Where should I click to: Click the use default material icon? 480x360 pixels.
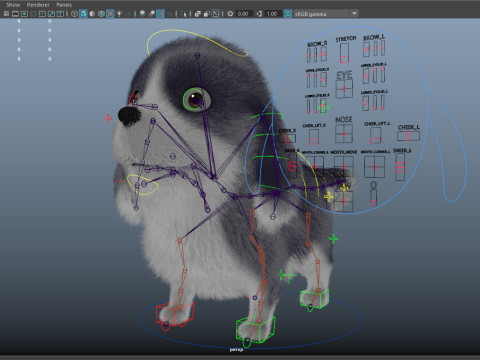click(x=92, y=14)
